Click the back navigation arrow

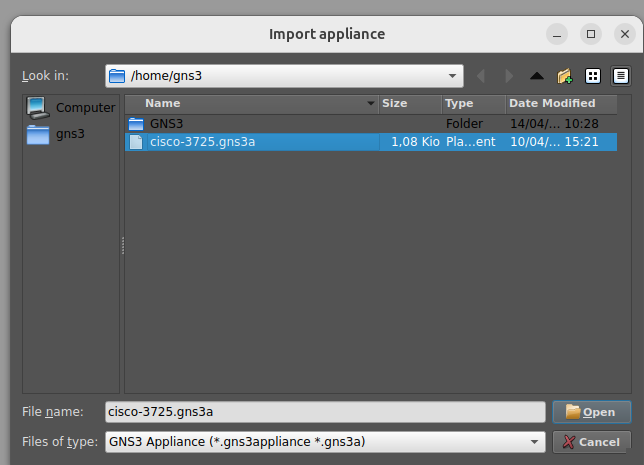481,76
